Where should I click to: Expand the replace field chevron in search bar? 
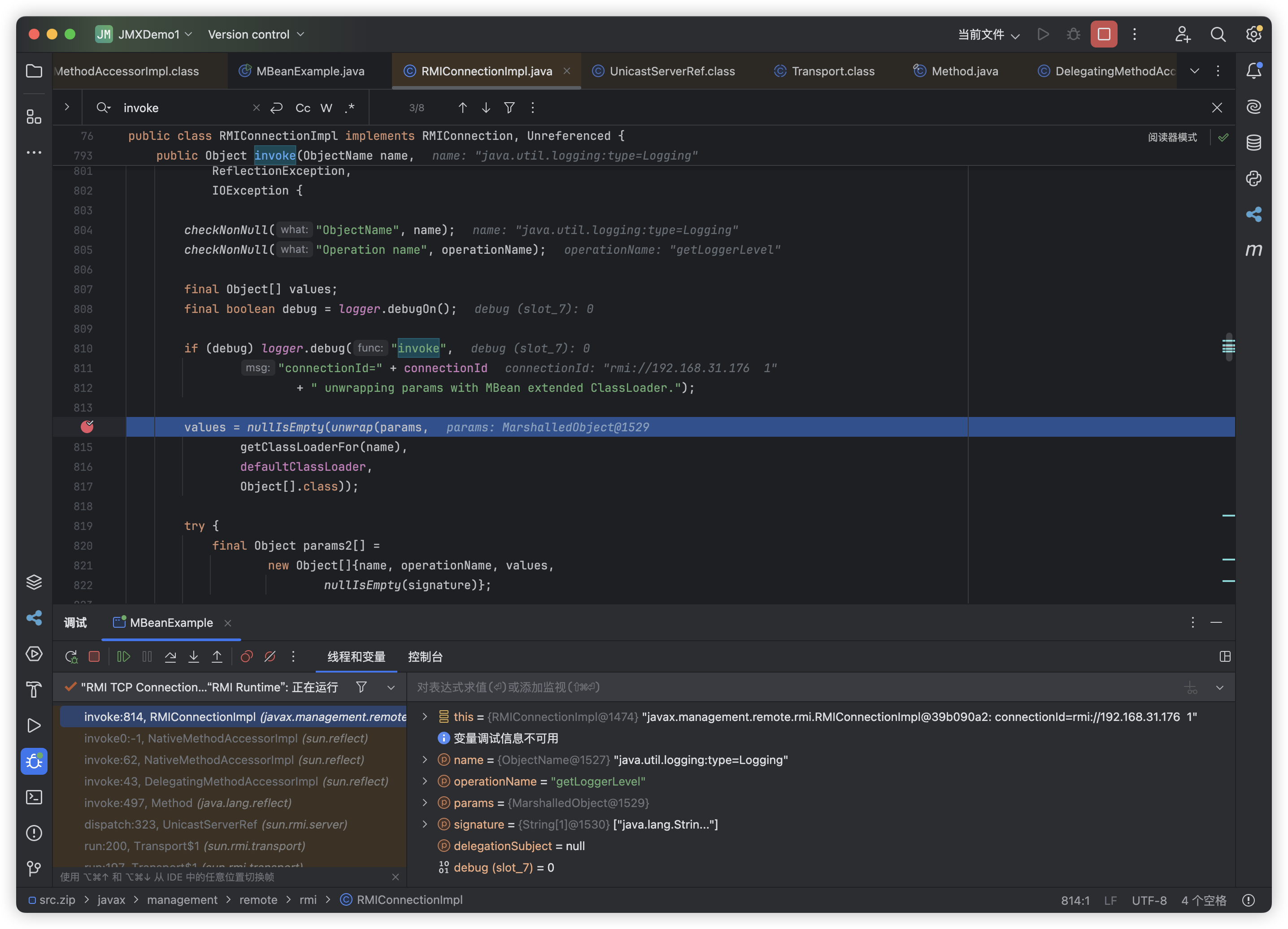[x=67, y=107]
